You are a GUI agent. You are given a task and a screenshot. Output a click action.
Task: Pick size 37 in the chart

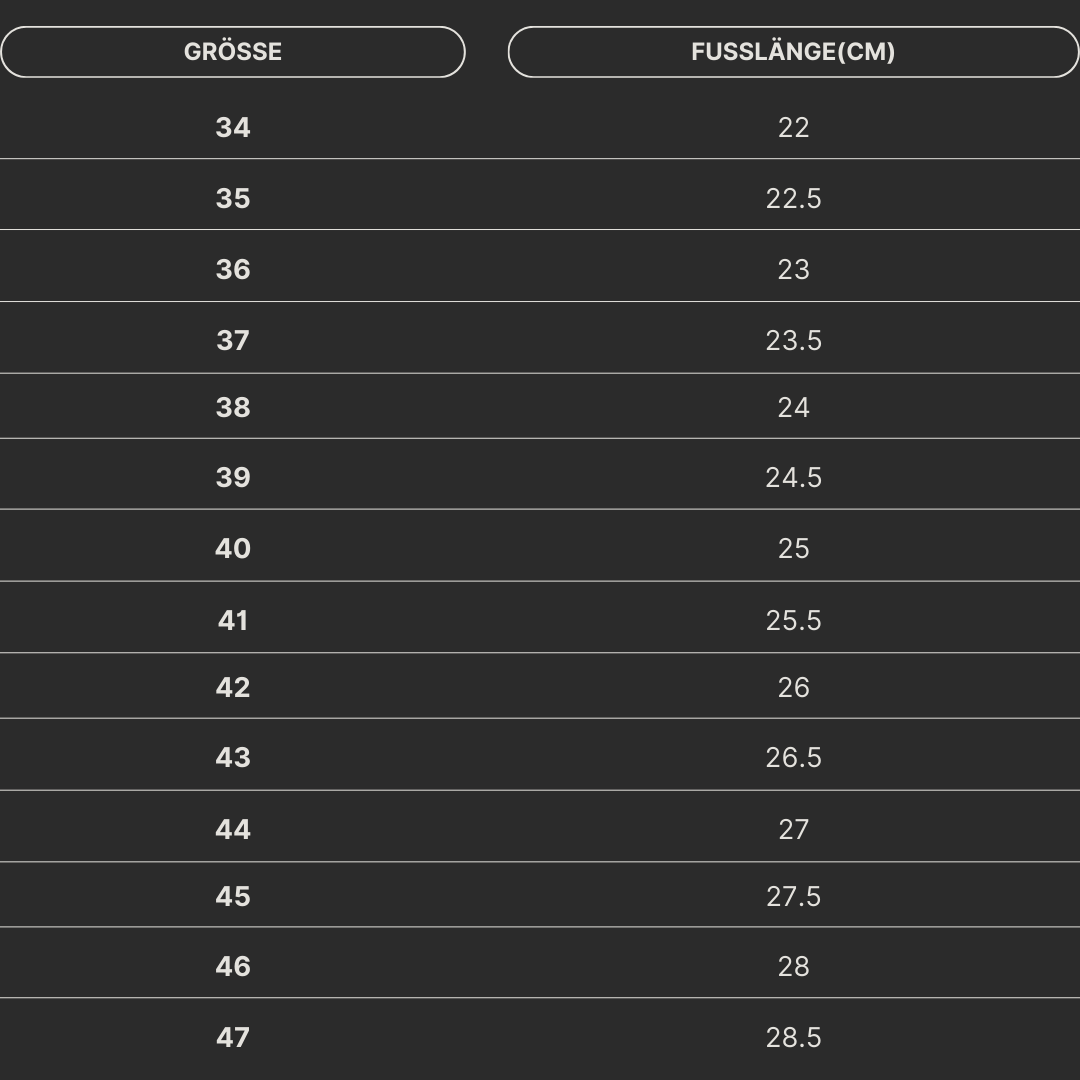(x=233, y=341)
